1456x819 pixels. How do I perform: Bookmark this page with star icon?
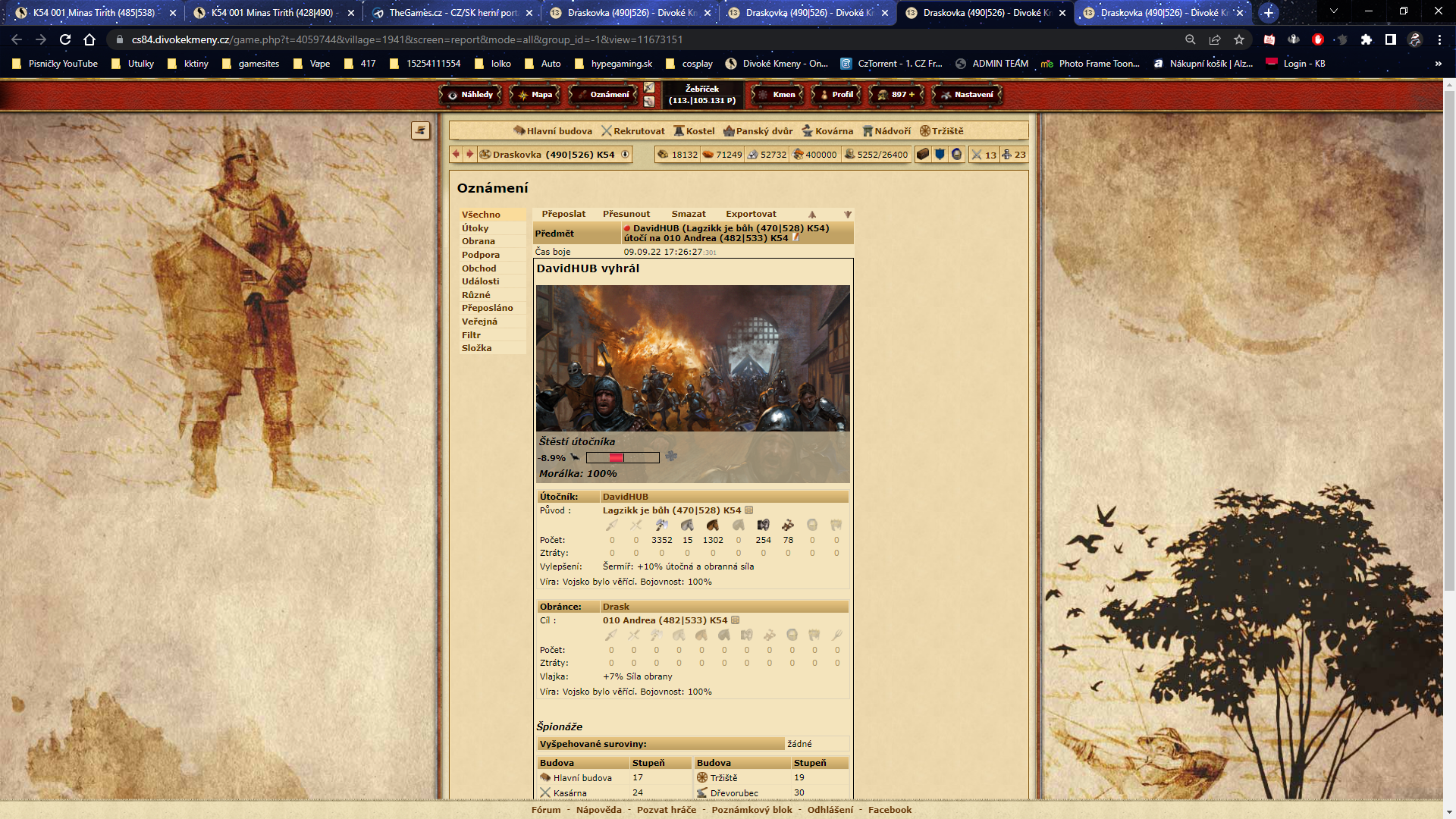pyautogui.click(x=1239, y=39)
